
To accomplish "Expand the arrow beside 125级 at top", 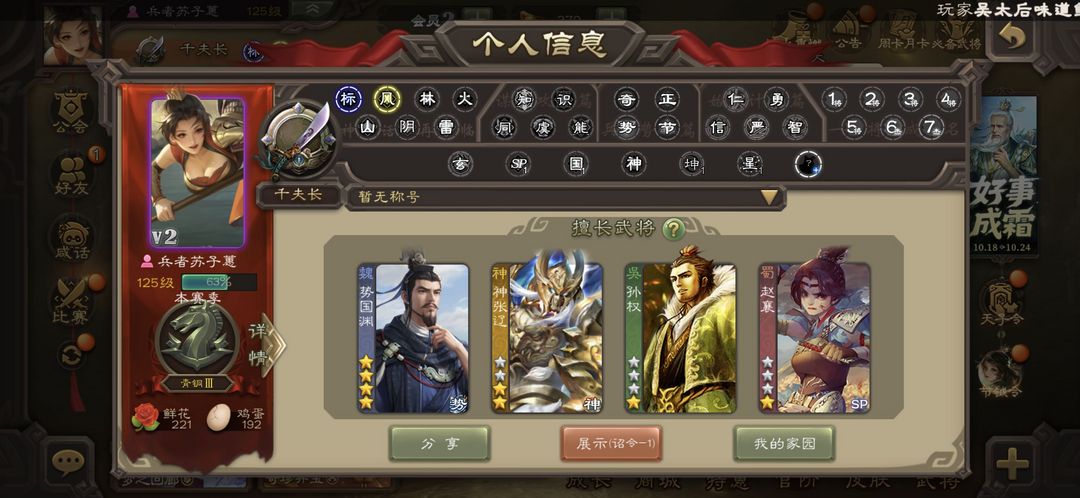I will coord(312,8).
